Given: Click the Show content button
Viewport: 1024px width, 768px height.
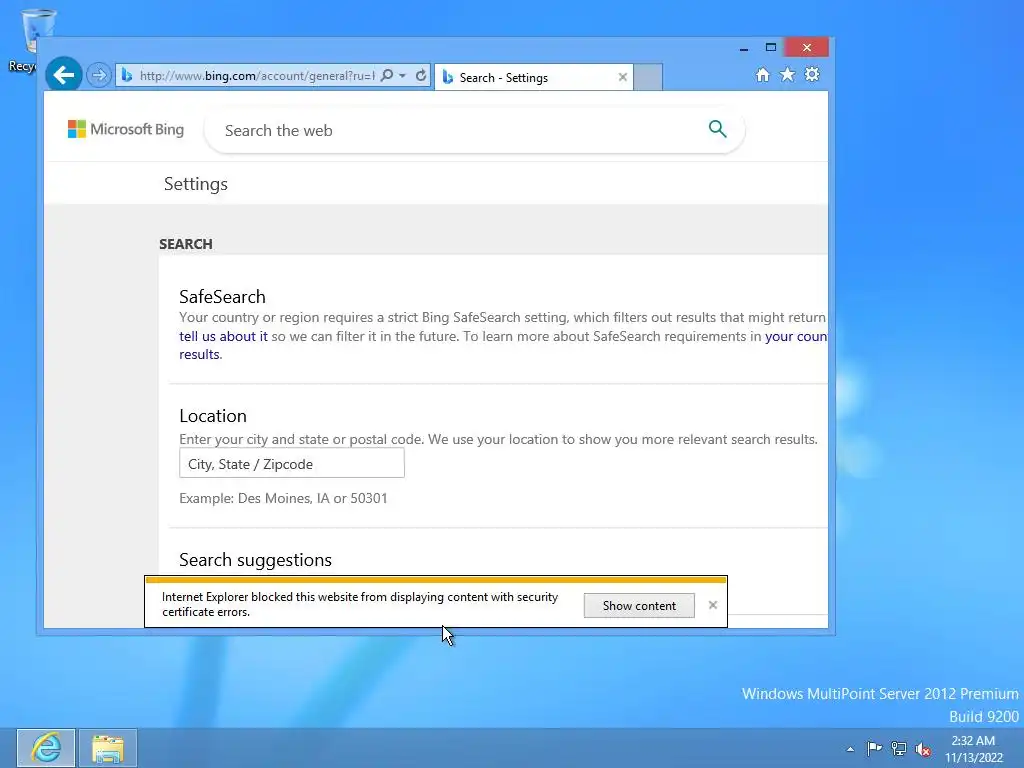Looking at the screenshot, I should [x=639, y=605].
